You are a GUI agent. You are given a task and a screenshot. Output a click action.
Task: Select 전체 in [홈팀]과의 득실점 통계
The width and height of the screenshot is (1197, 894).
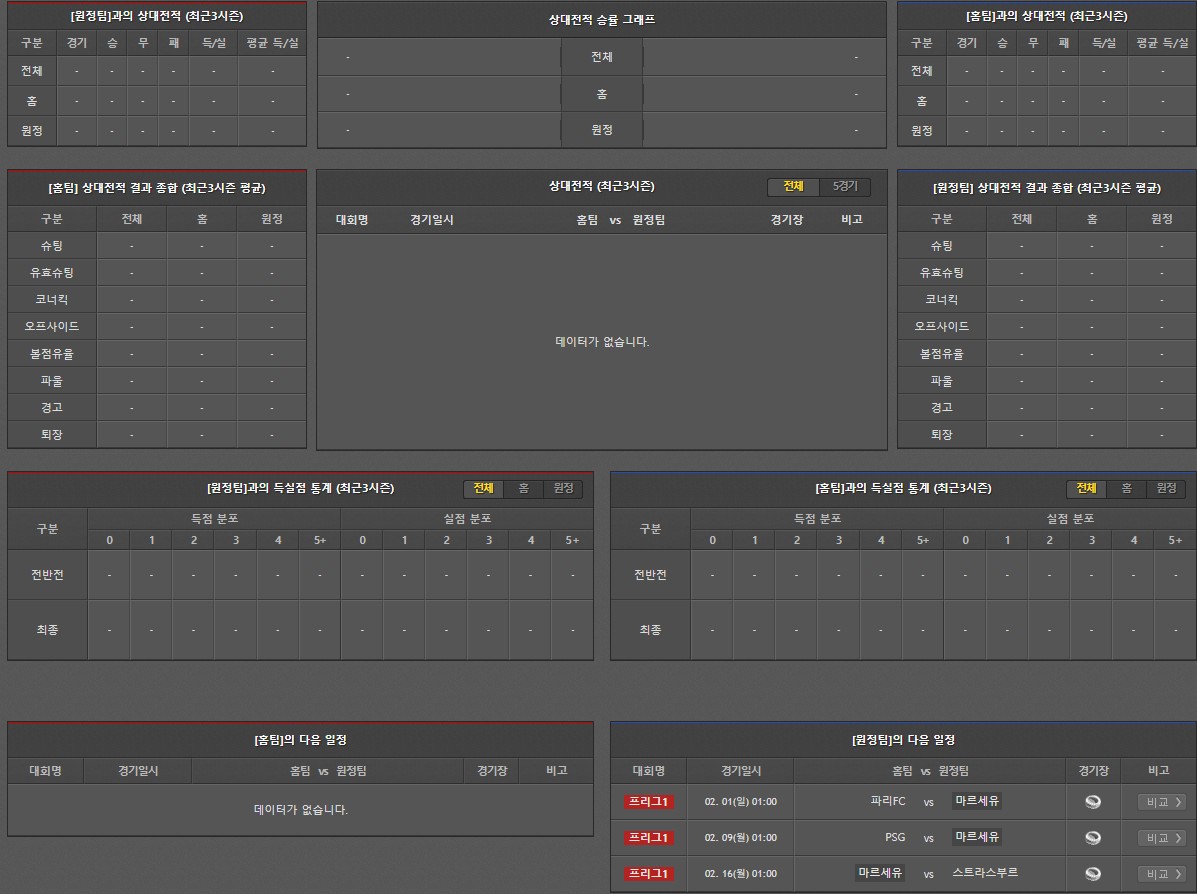point(1086,488)
